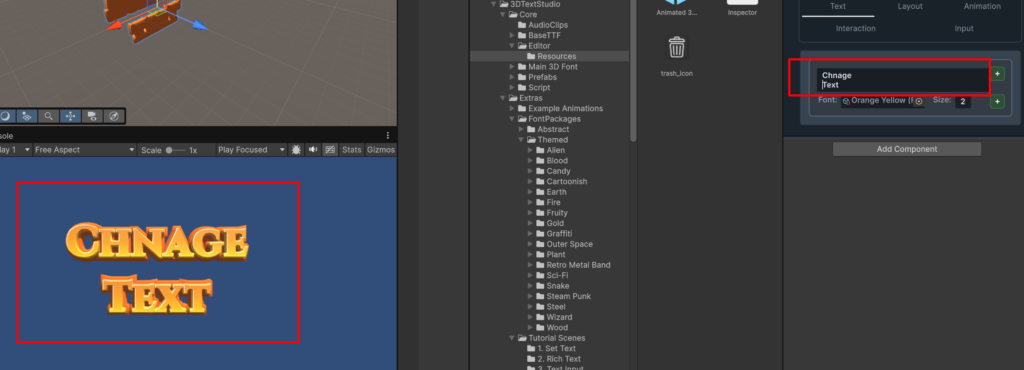Switch to the Text tab

tap(838, 7)
